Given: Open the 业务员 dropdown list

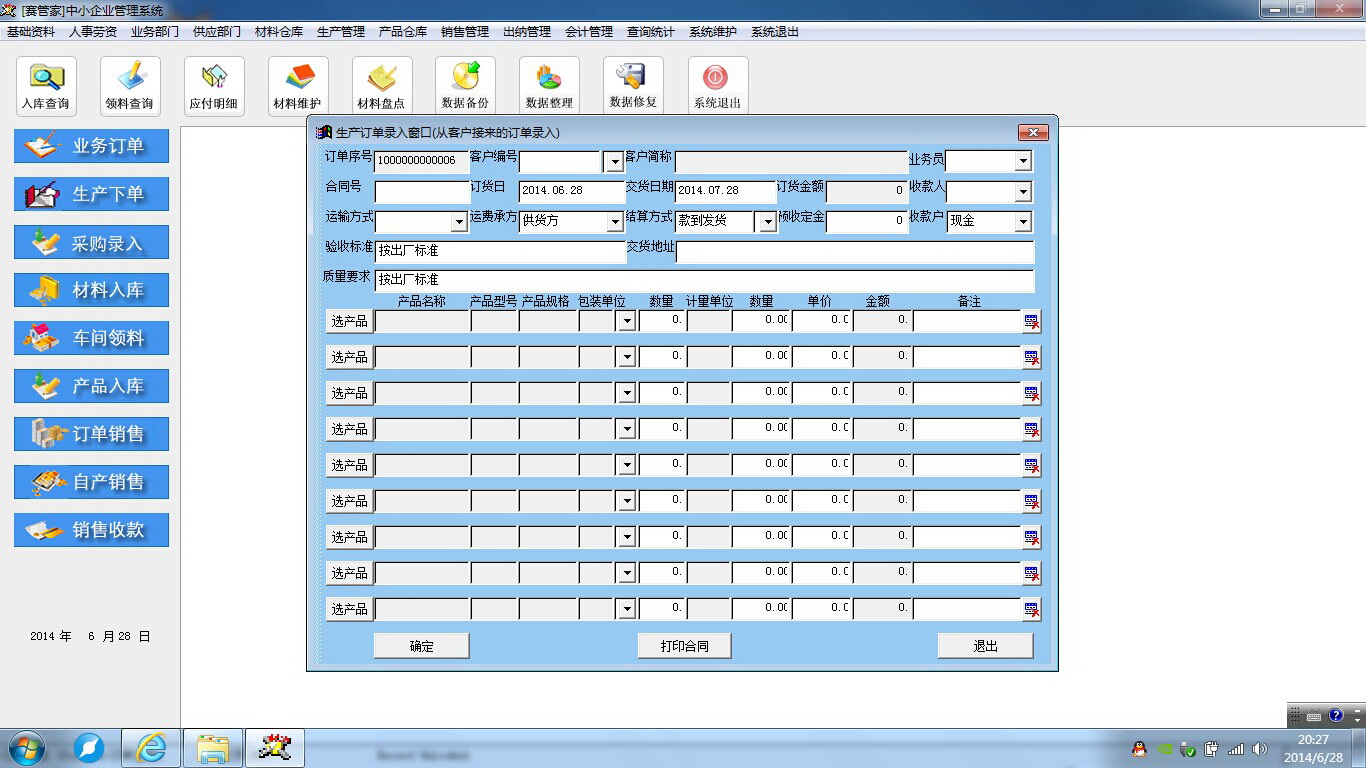Looking at the screenshot, I should point(1022,161).
